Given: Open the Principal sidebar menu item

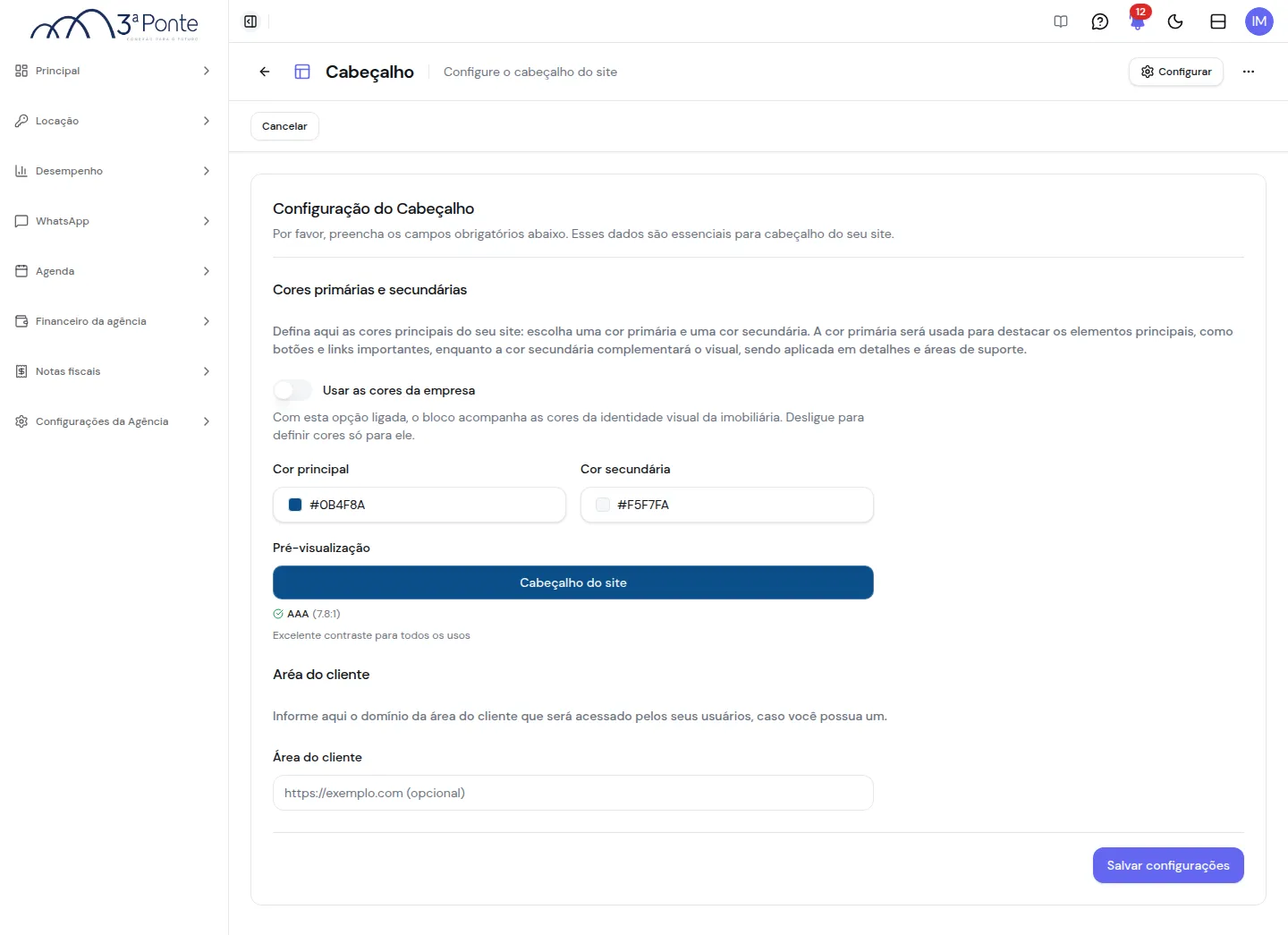Looking at the screenshot, I should coord(114,71).
